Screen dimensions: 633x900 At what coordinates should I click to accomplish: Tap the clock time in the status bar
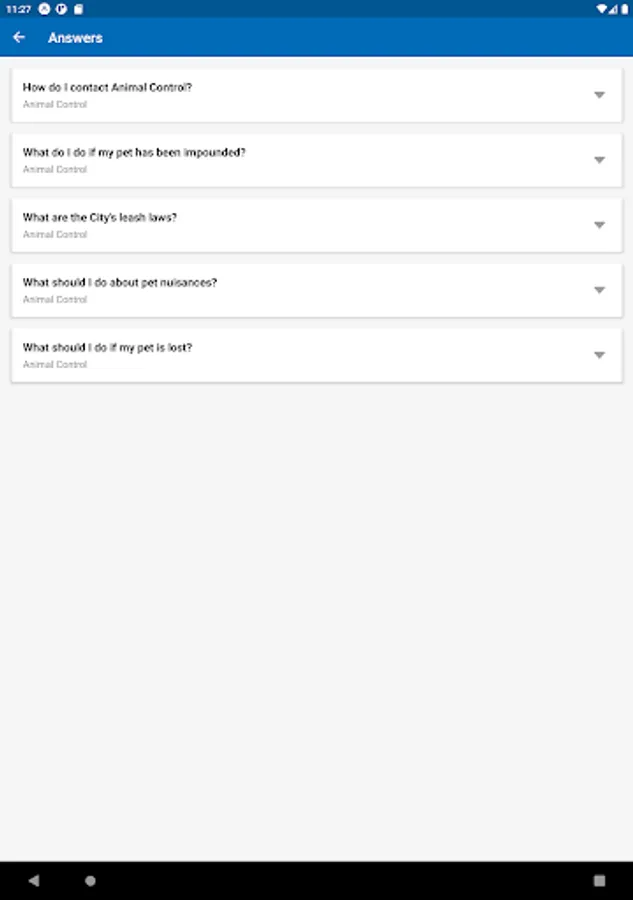click(x=18, y=8)
